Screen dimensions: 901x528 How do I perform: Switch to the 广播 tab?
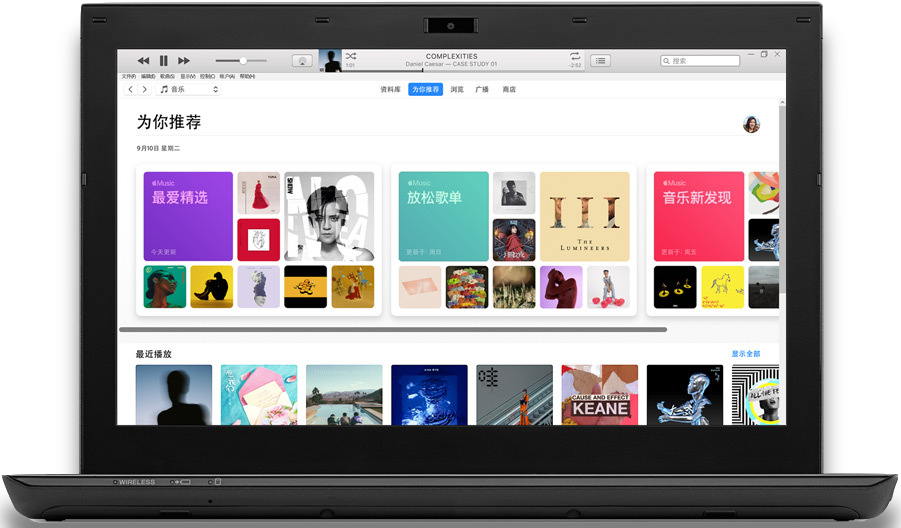click(482, 90)
